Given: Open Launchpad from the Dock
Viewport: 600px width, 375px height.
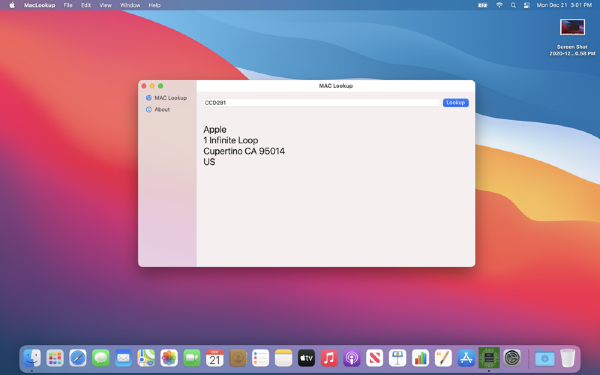Looking at the screenshot, I should [55, 358].
